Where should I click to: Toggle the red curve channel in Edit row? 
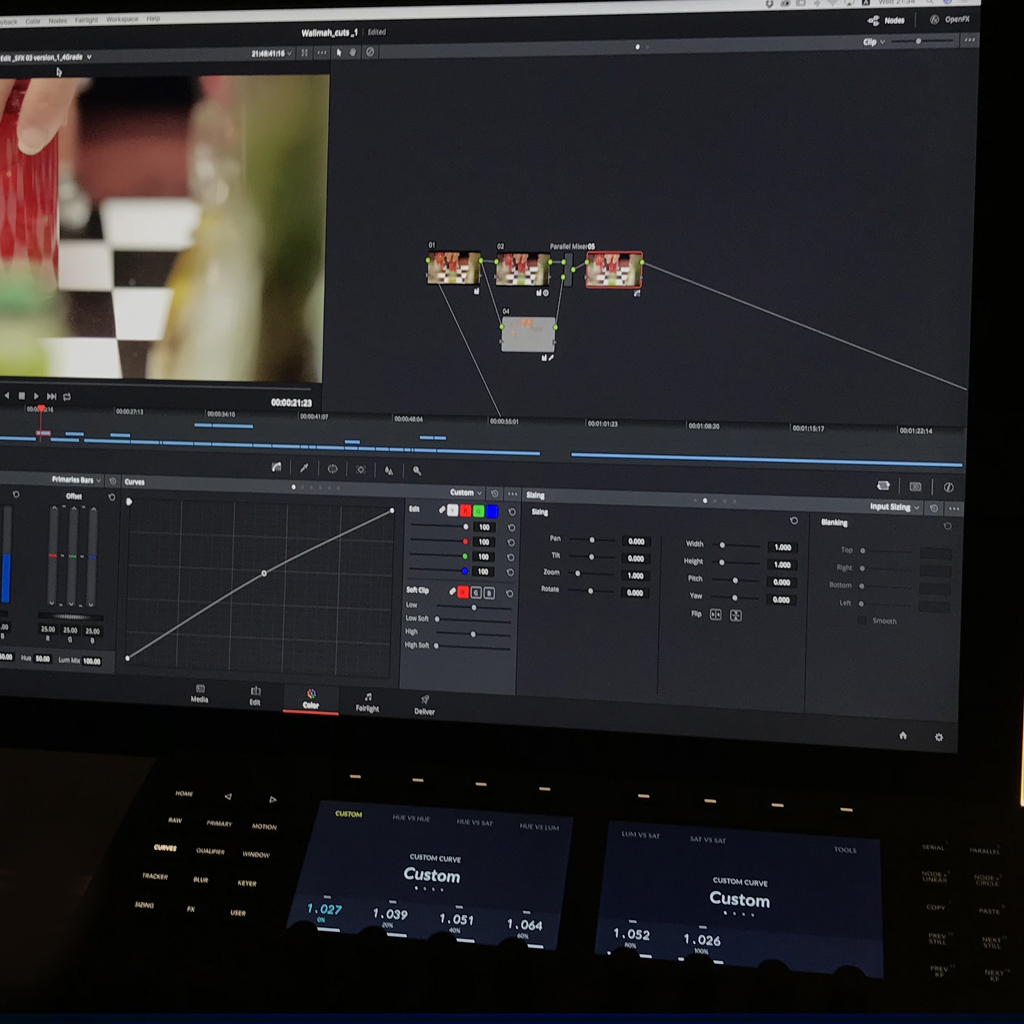[x=466, y=511]
